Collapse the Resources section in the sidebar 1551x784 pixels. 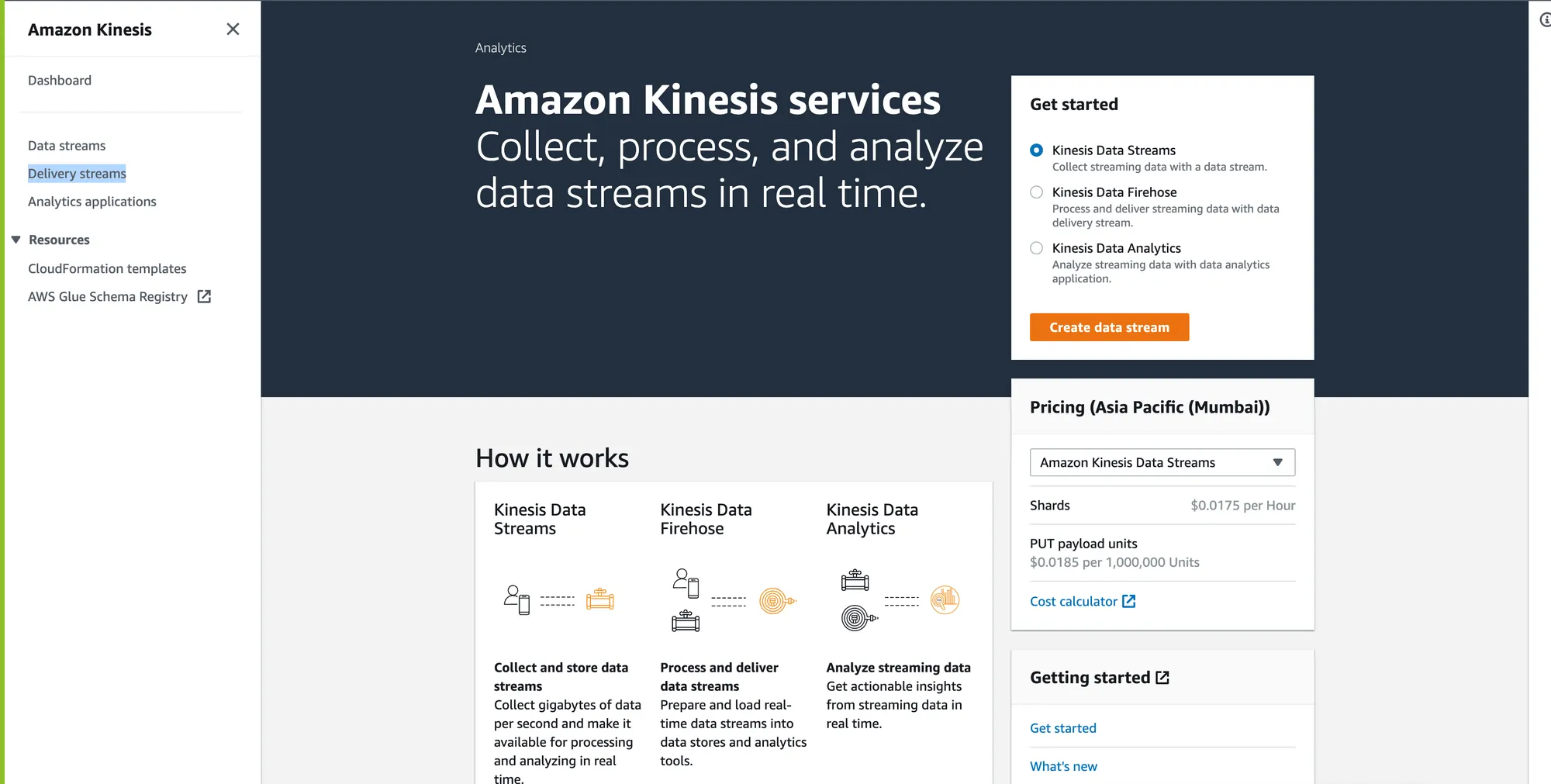16,240
